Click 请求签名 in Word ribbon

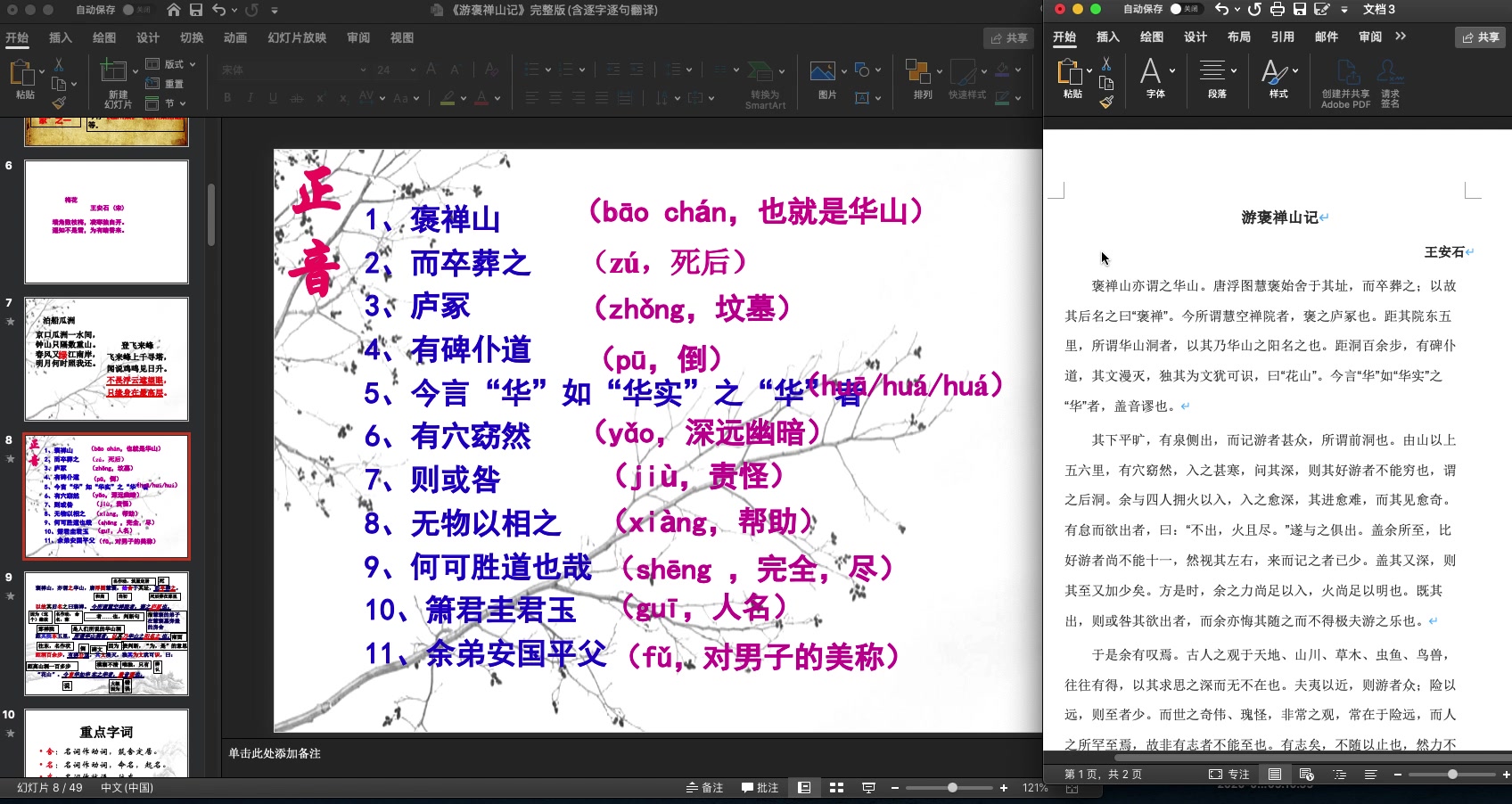pyautogui.click(x=1390, y=84)
